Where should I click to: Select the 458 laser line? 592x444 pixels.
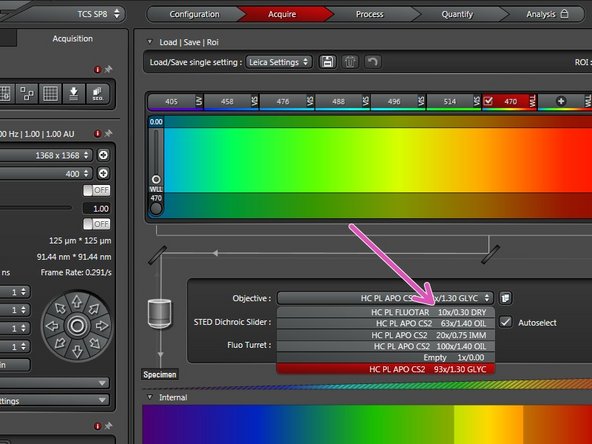[231, 101]
